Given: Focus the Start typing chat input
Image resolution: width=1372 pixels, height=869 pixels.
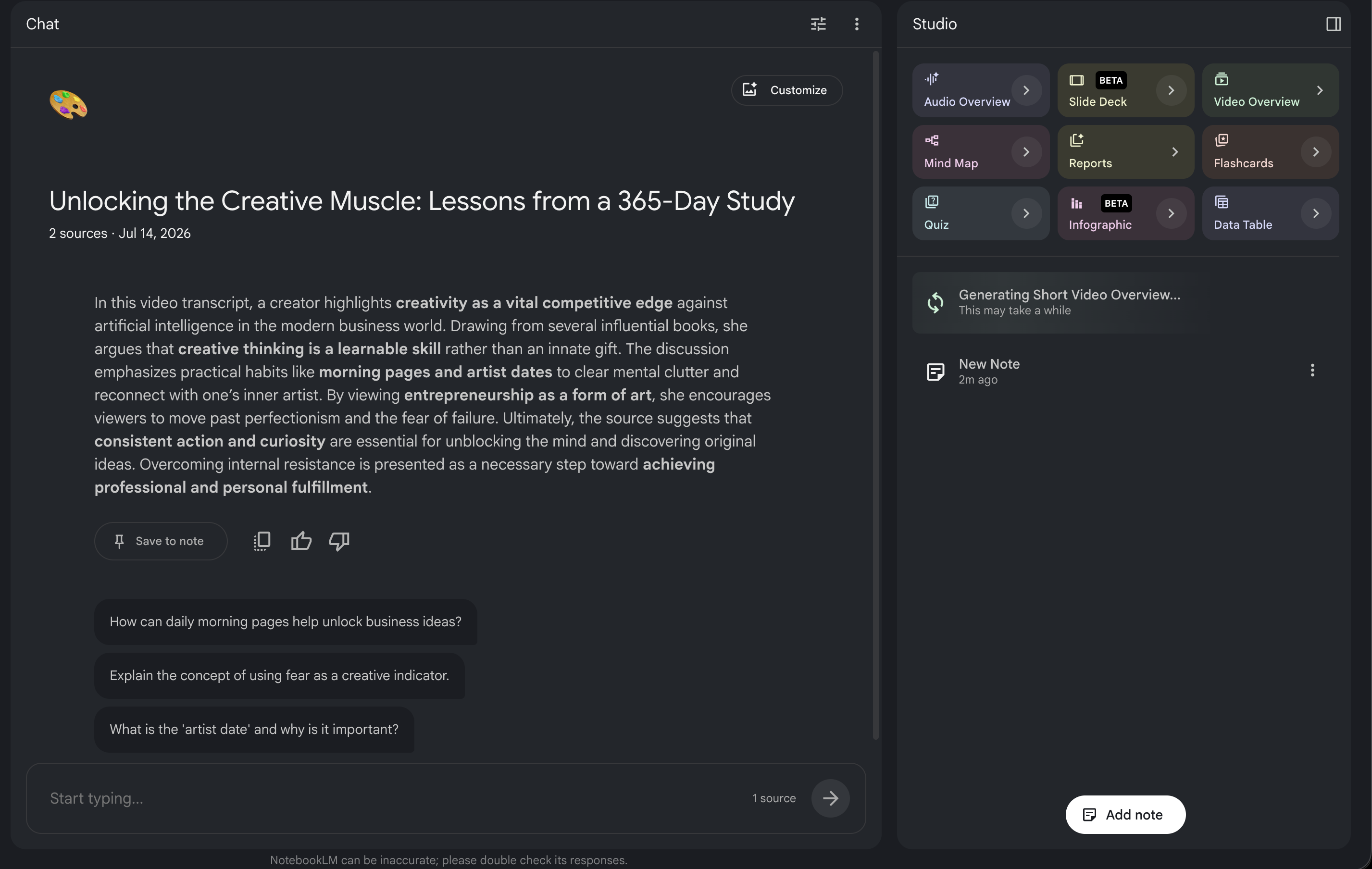Looking at the screenshot, I should [393, 798].
